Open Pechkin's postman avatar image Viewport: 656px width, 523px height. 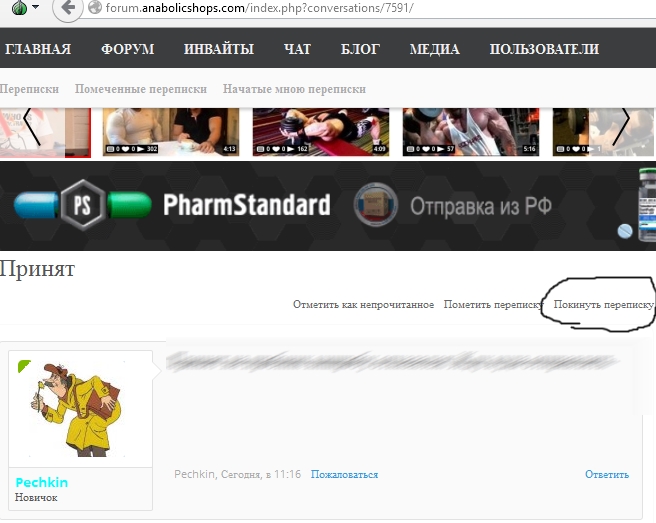80,409
